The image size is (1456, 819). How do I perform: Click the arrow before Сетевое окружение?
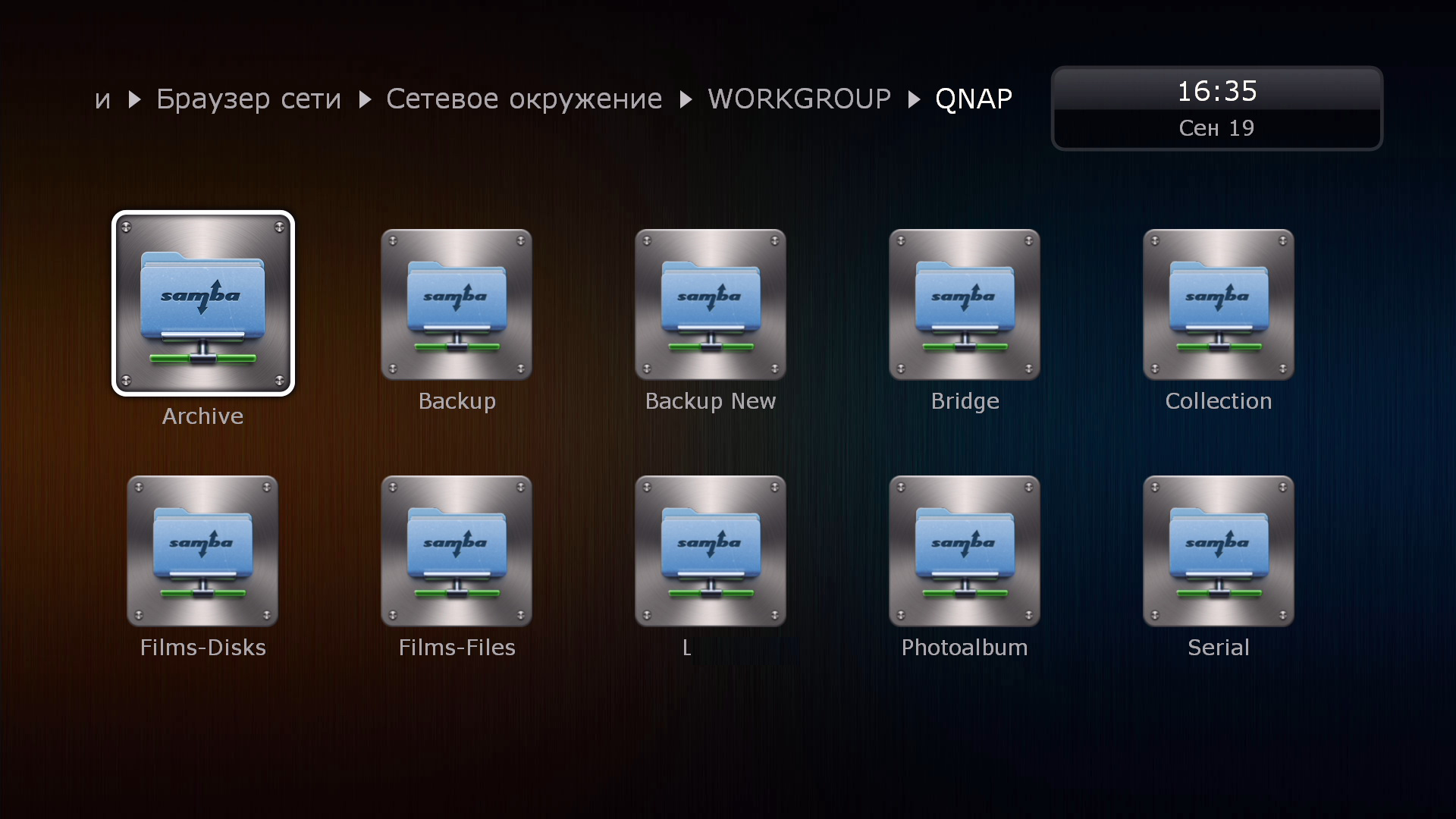click(365, 99)
